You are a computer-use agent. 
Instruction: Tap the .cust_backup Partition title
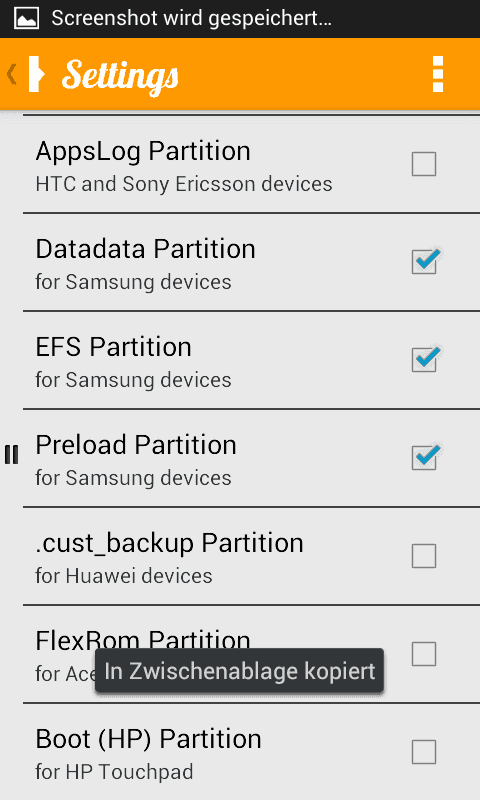pyautogui.click(x=169, y=543)
